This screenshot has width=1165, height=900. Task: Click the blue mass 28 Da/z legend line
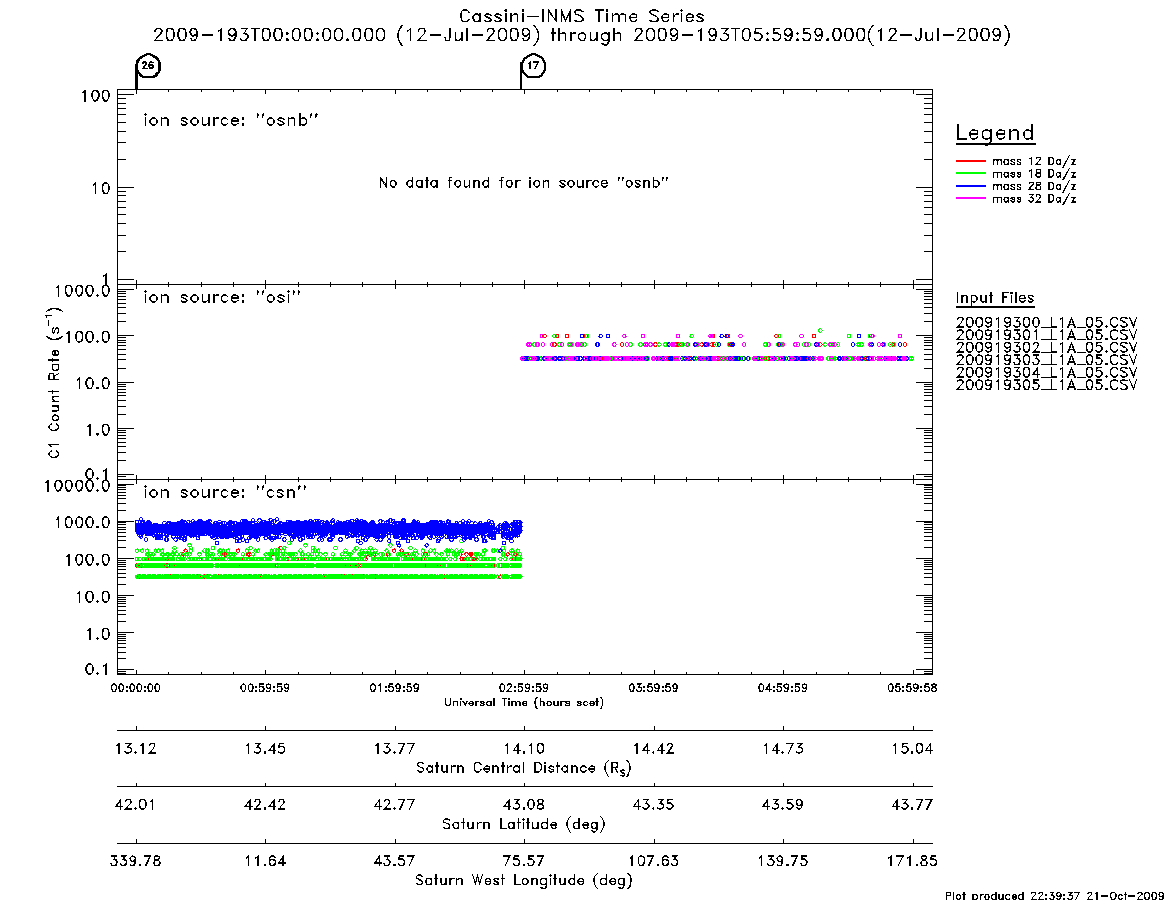(x=970, y=186)
